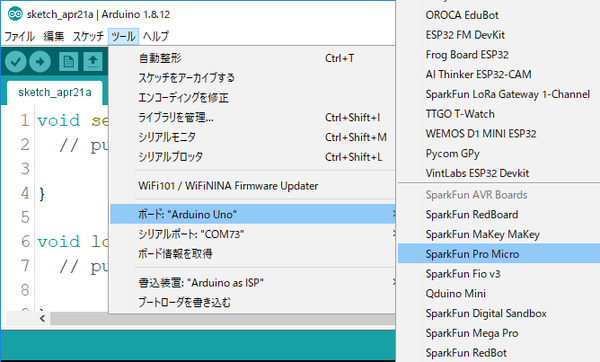Screen dimensions: 600x362
Task: Click the New sketch document icon
Action: tap(68, 62)
